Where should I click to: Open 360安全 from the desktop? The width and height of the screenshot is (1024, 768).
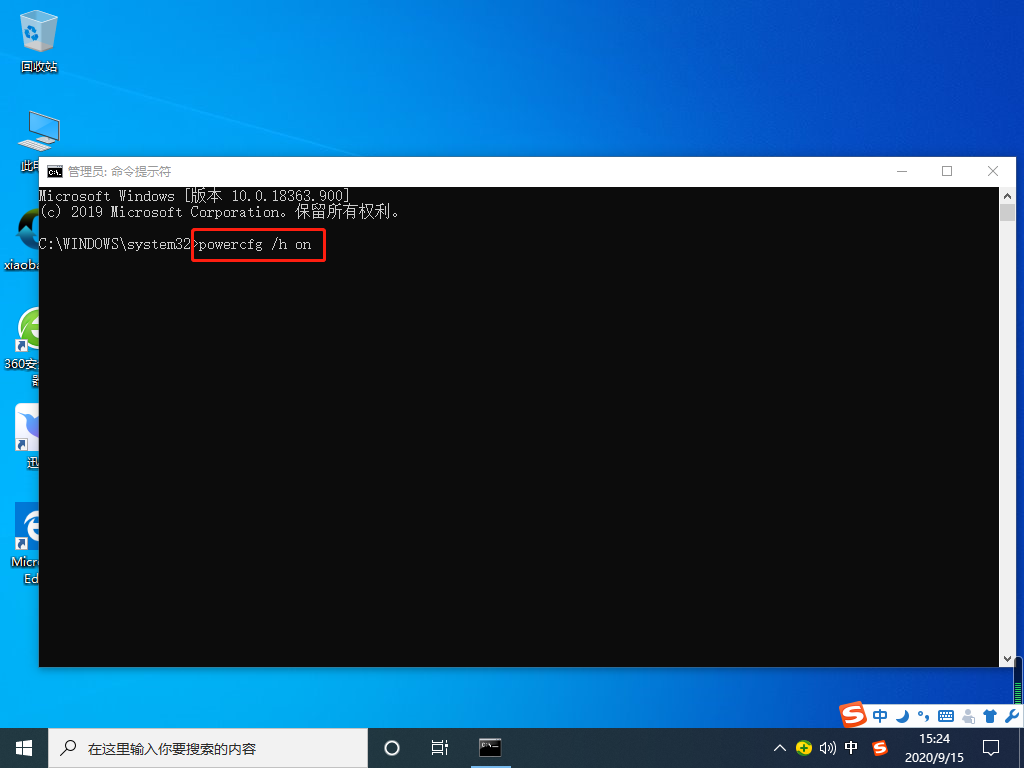[x=27, y=330]
